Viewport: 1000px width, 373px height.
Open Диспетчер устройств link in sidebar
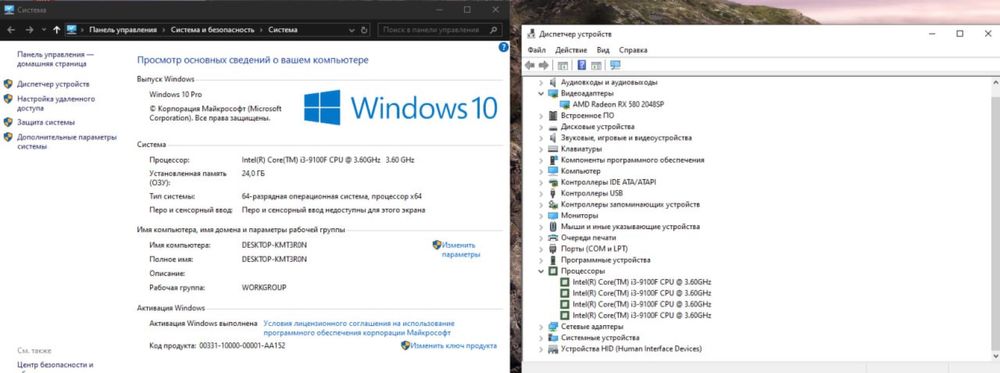point(53,84)
